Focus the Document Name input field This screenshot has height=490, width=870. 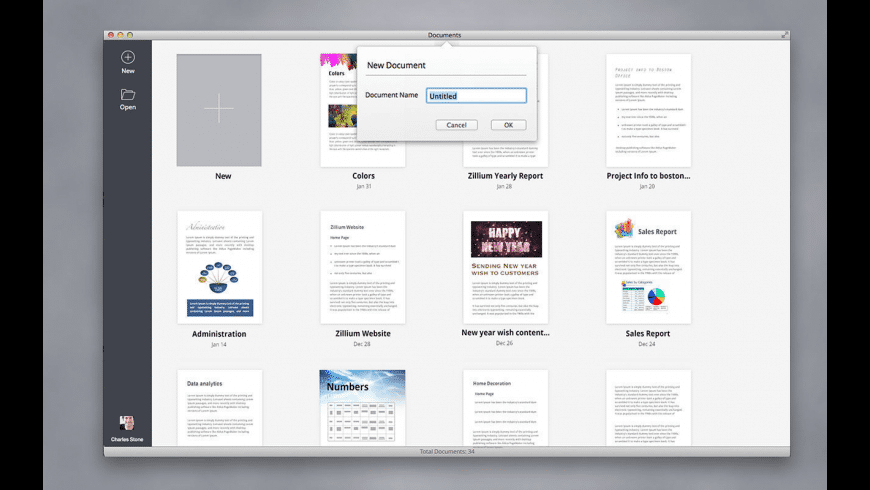point(476,95)
